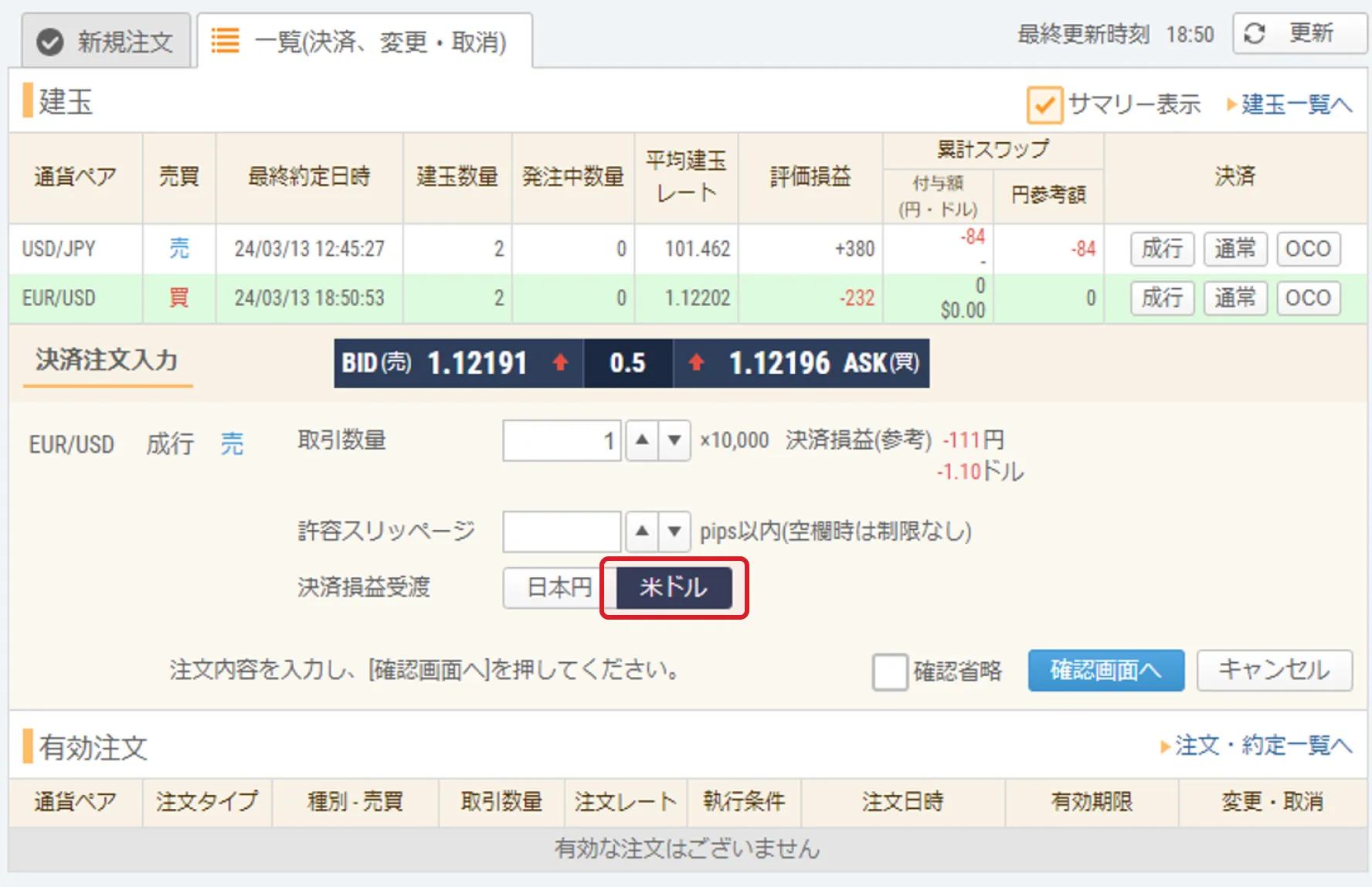The image size is (1372, 887).
Task: Increase 取引数量 with up arrow
Action: coord(641,440)
